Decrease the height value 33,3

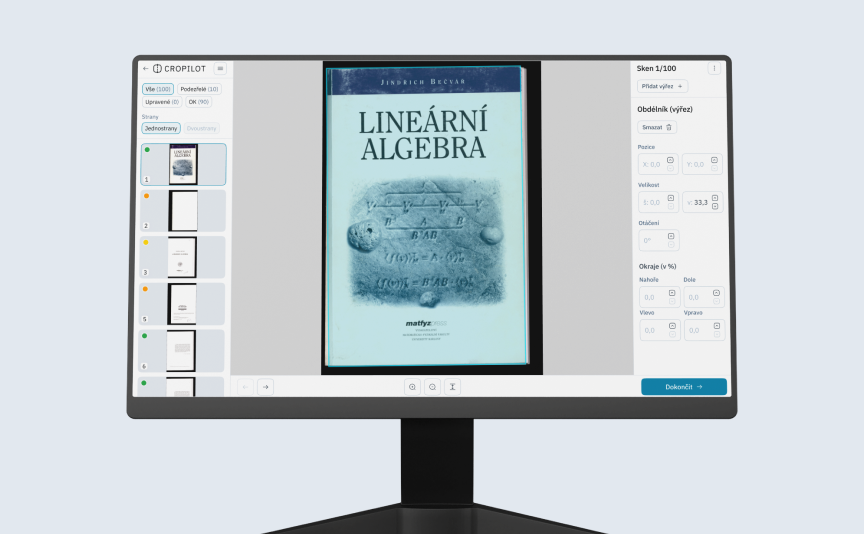[715, 206]
